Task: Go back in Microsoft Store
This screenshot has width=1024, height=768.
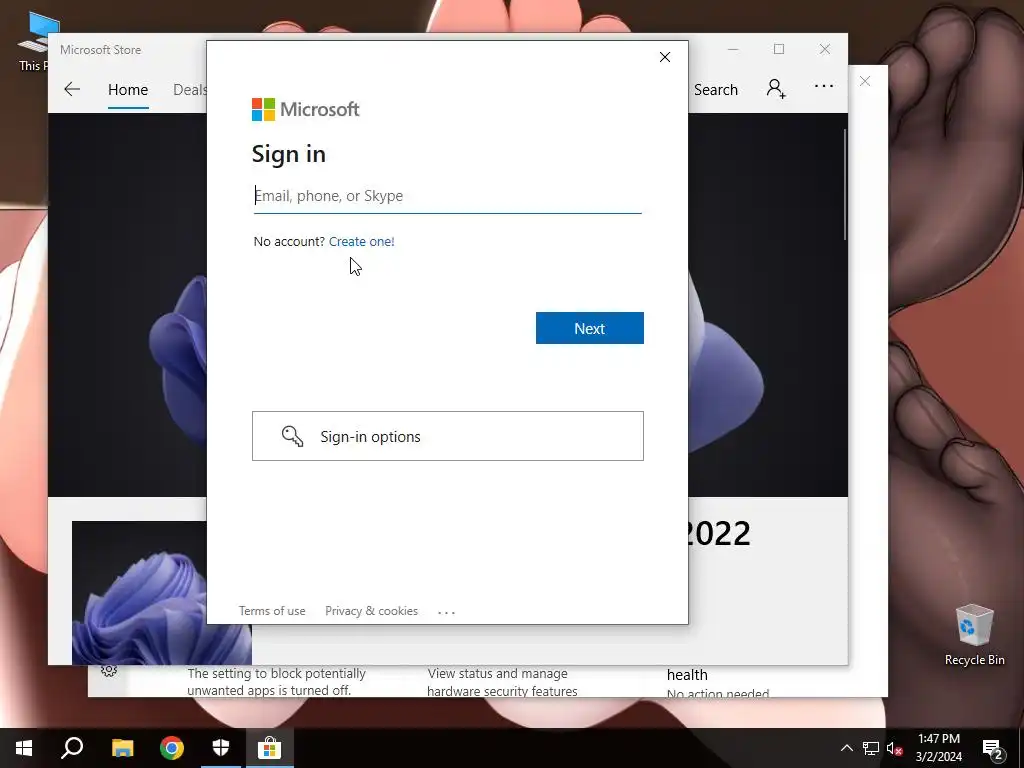Action: coord(72,89)
